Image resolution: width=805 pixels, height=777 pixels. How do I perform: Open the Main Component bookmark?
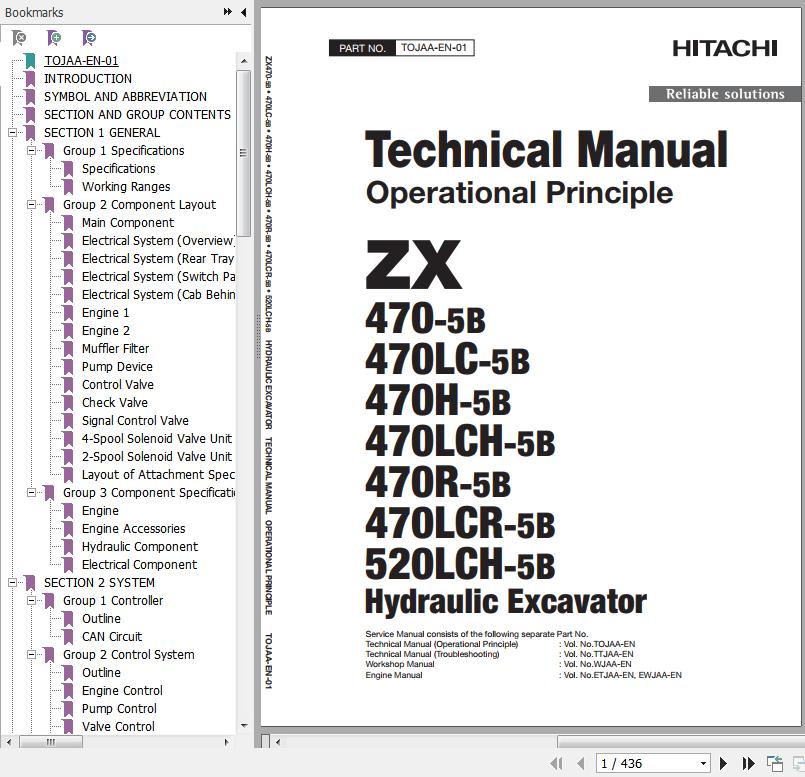[128, 222]
